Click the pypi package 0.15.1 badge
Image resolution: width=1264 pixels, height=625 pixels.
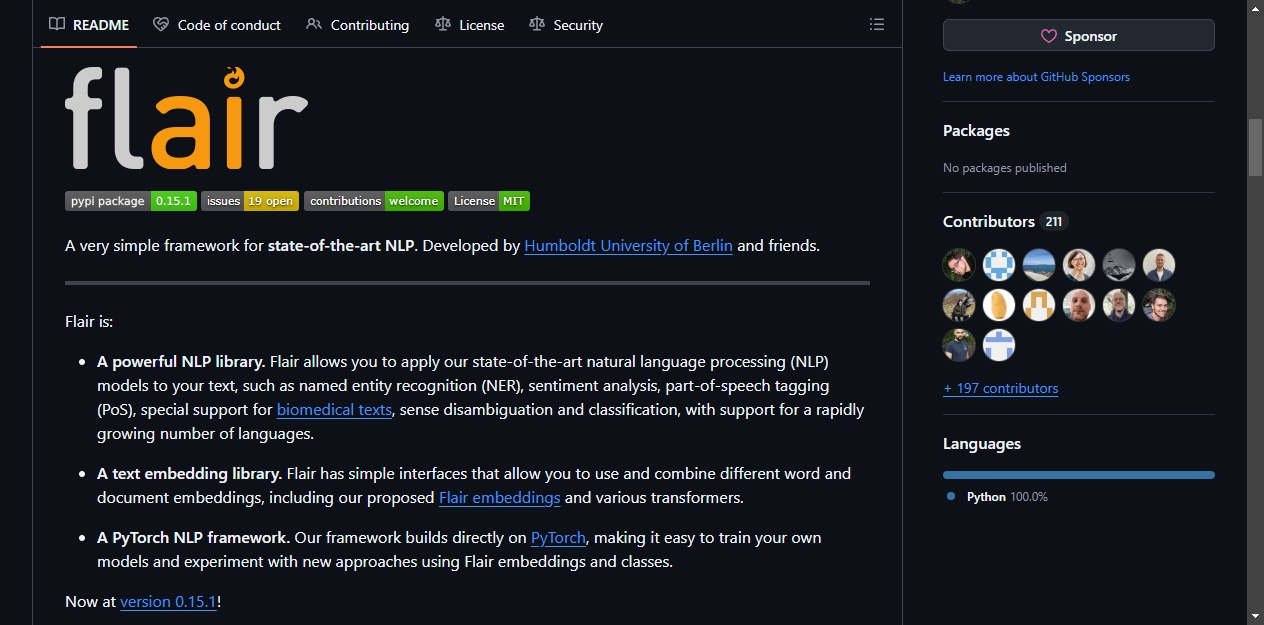click(x=131, y=201)
